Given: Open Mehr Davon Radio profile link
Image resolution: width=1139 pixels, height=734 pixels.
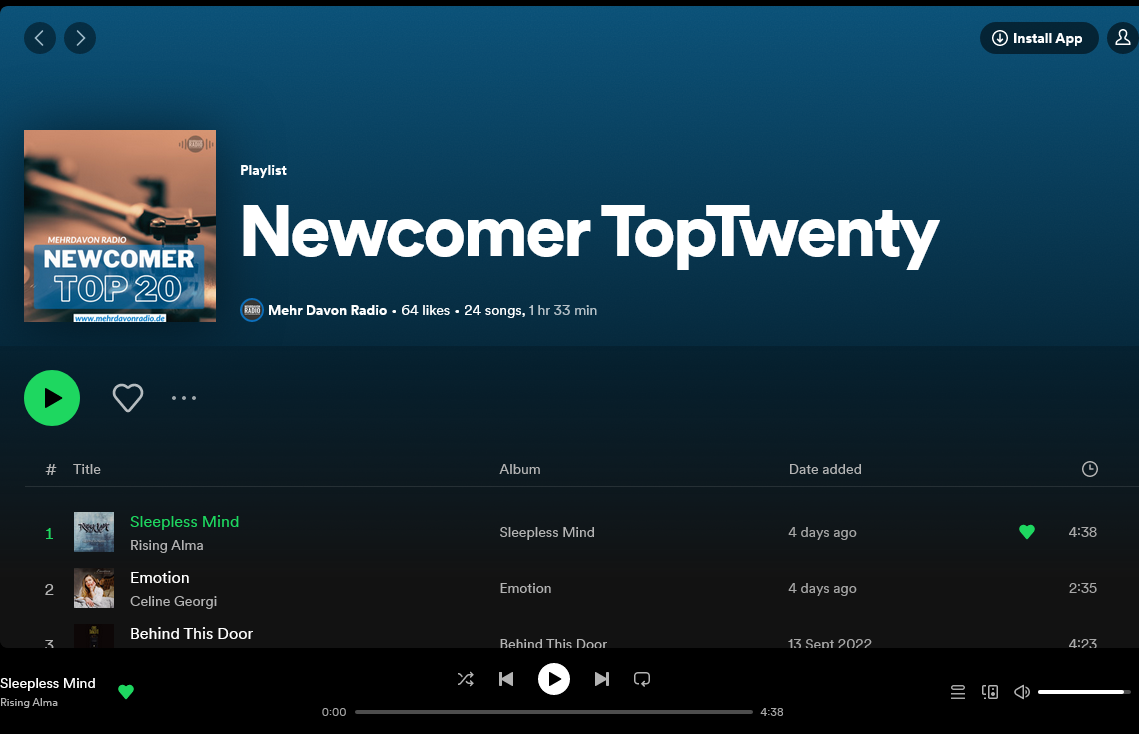Looking at the screenshot, I should [x=327, y=310].
